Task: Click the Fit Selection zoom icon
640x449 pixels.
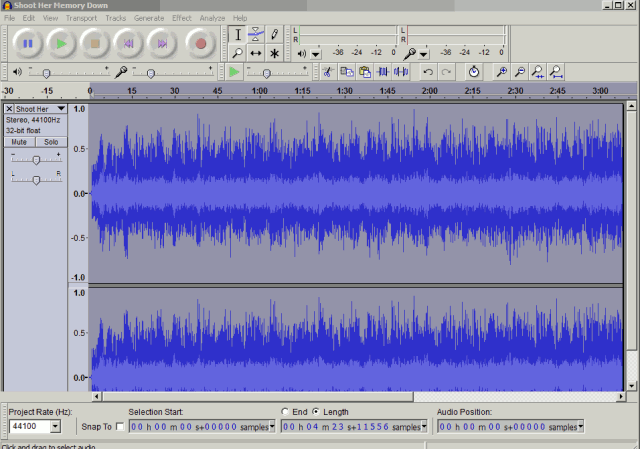Action: tap(538, 72)
